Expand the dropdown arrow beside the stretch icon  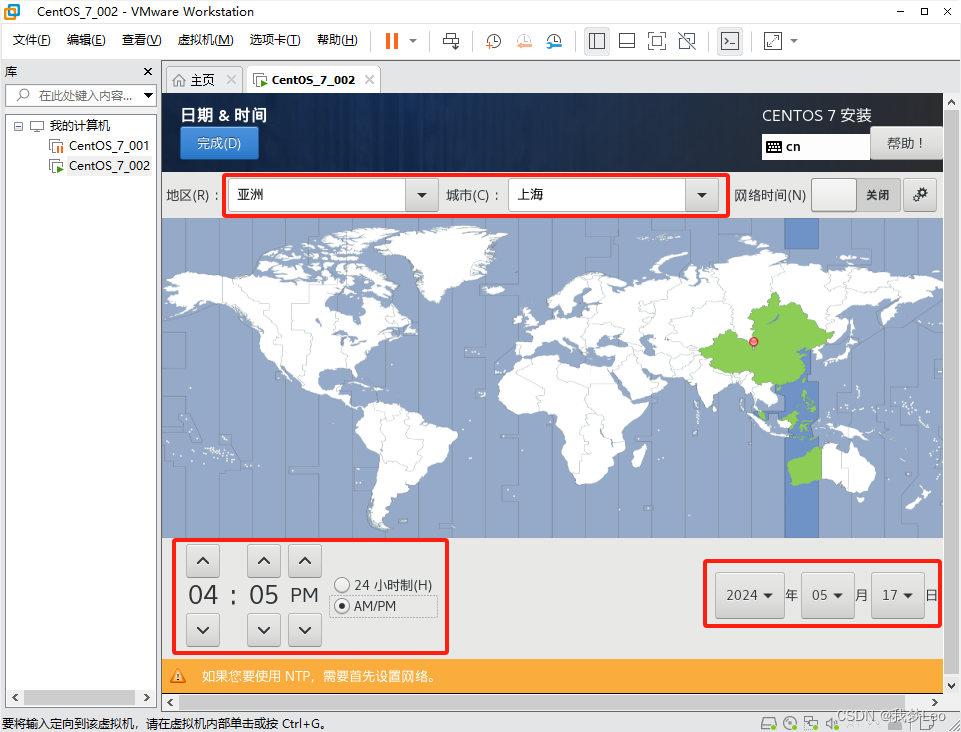(794, 41)
